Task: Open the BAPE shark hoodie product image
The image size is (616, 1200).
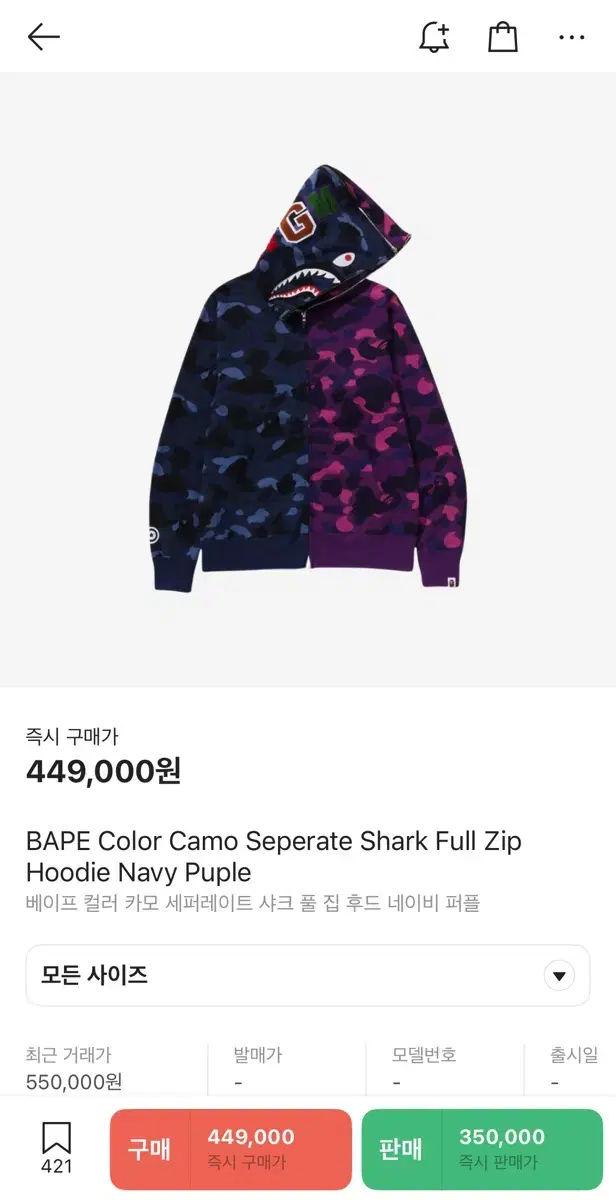Action: (308, 380)
